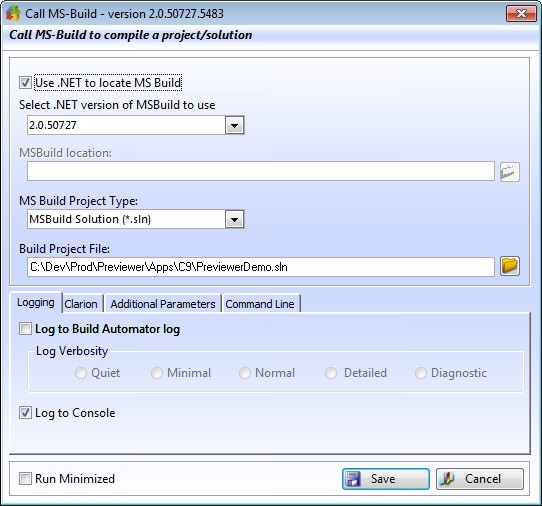Viewport: 542px width, 506px height.
Task: Close the Call MS-Build dialog window
Action: pyautogui.click(x=521, y=14)
